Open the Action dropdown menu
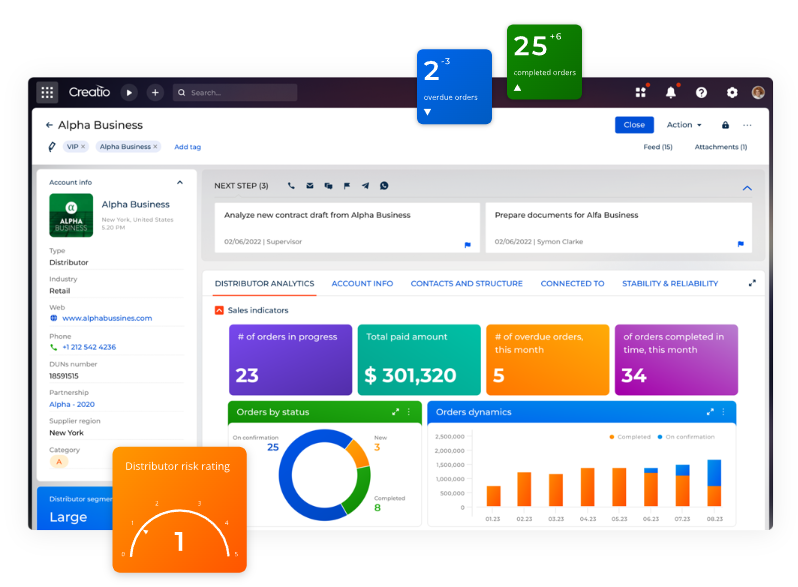This screenshot has height=587, width=798. click(684, 125)
